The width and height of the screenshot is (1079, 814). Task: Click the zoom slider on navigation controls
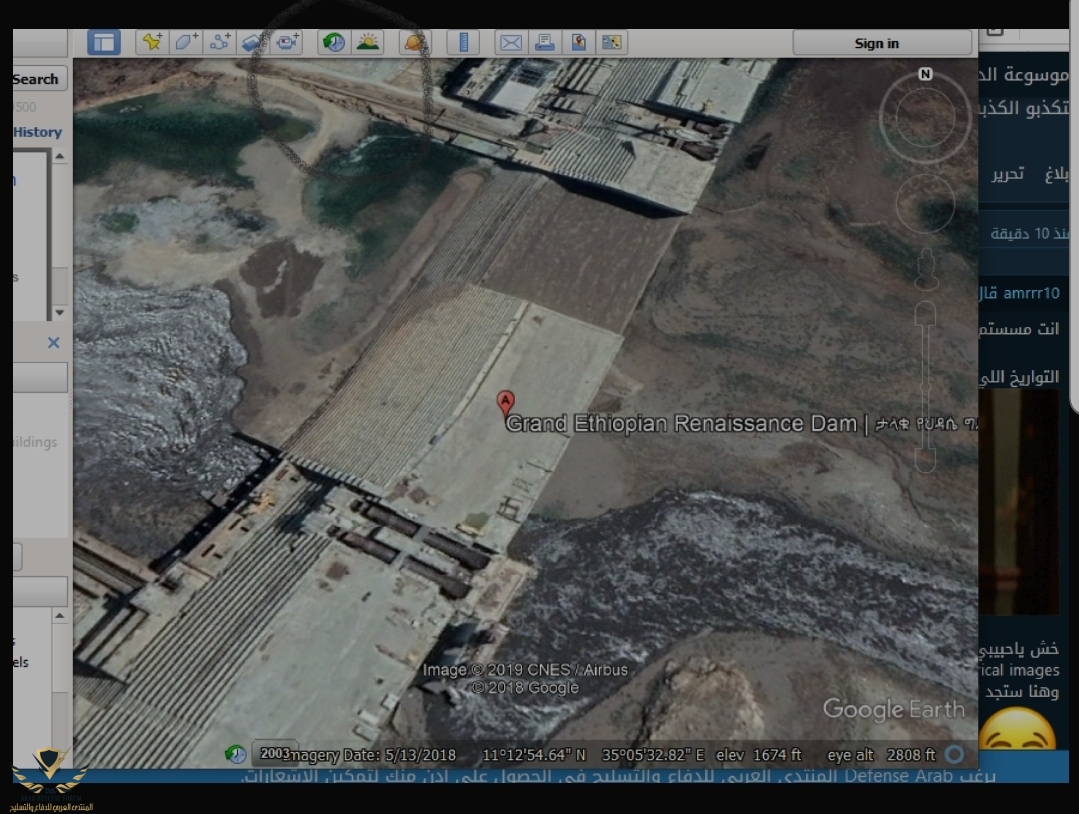coord(925,385)
